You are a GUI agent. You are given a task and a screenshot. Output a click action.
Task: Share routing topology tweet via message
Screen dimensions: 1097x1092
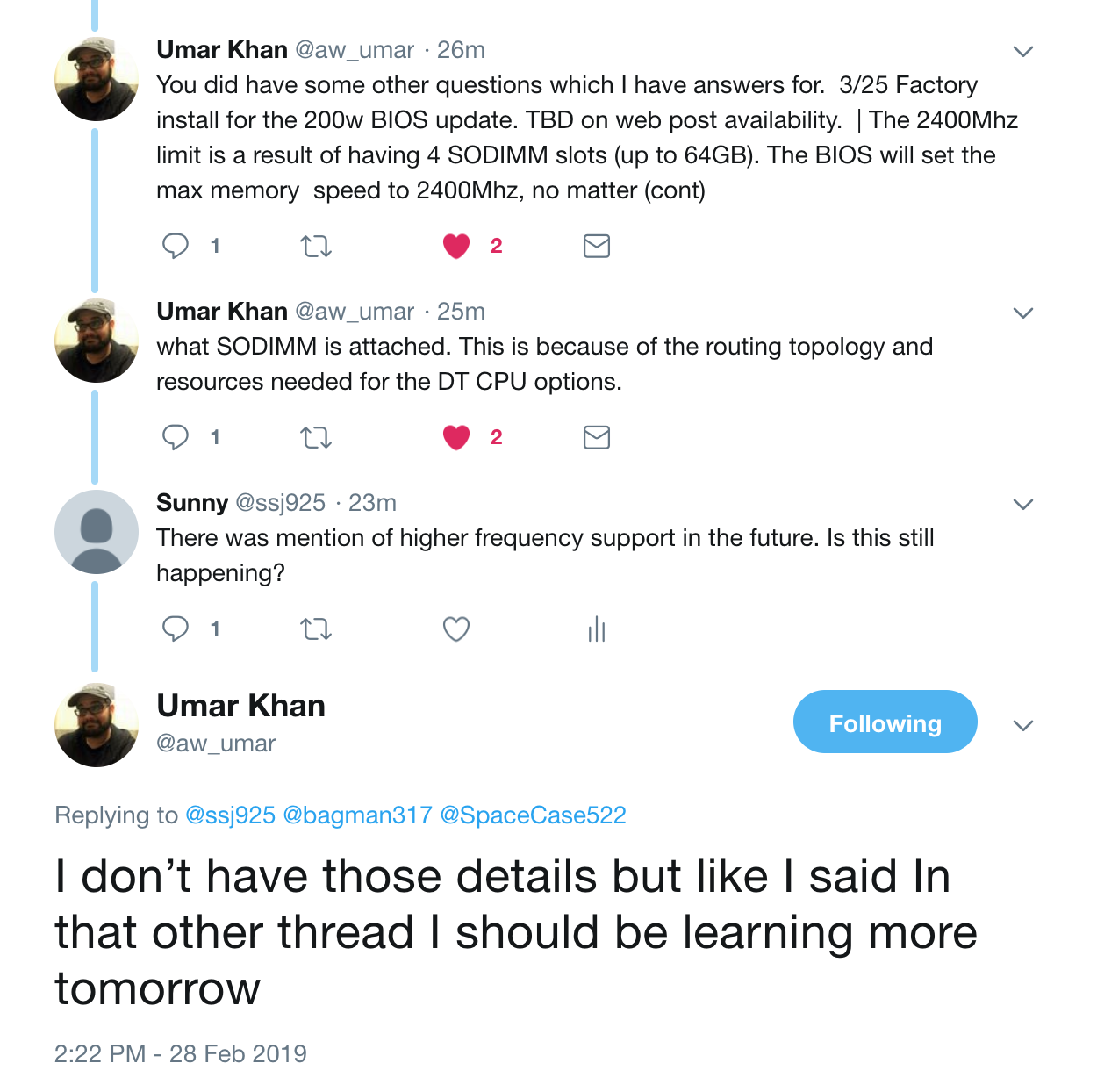597,437
